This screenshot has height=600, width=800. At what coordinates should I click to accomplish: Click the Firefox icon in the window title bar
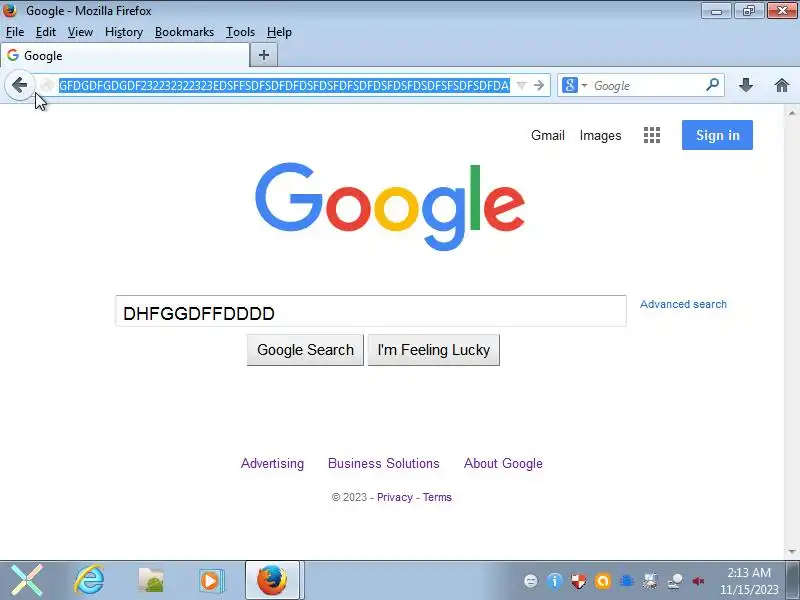[x=10, y=10]
